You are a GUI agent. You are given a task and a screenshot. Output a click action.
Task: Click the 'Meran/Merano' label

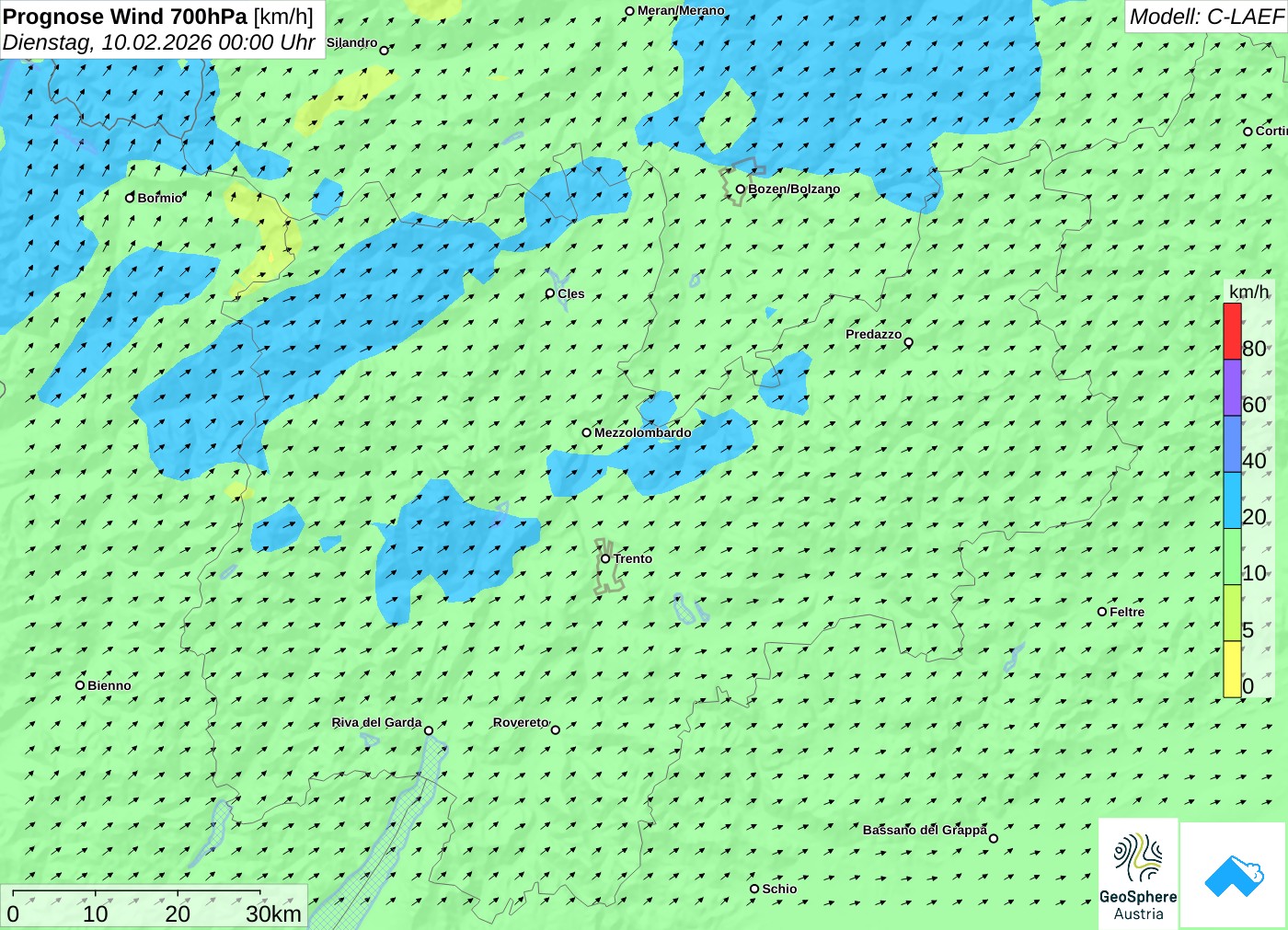(681, 10)
